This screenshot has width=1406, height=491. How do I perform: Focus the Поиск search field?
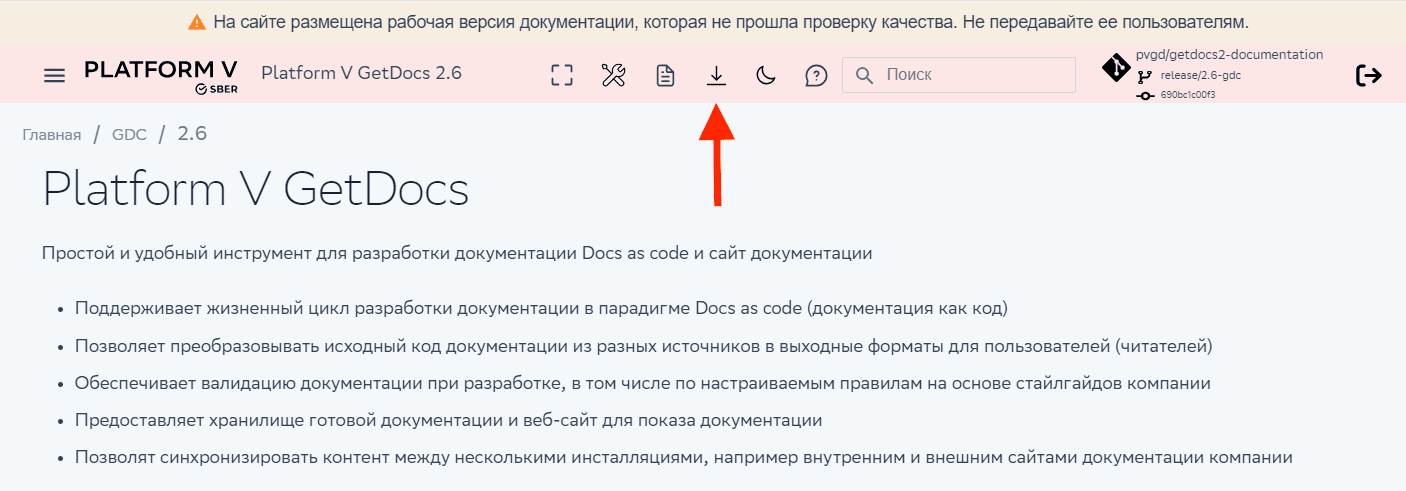(959, 75)
